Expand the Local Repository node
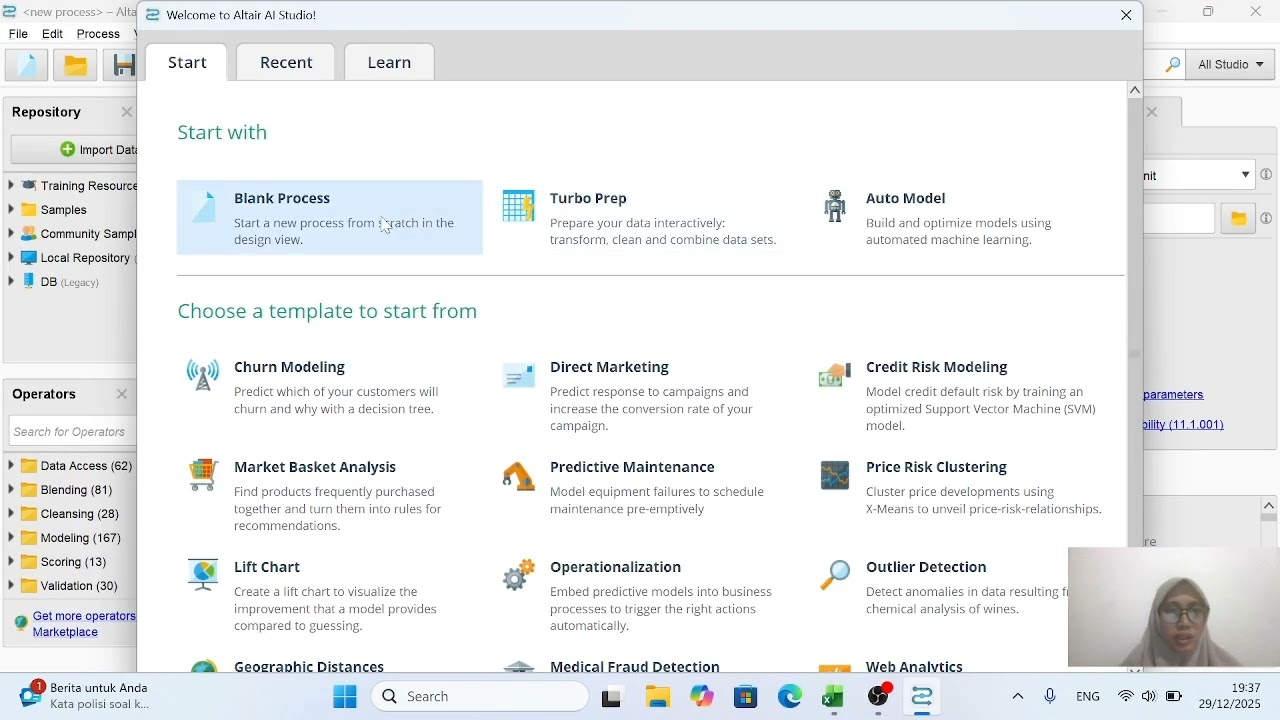 pos(11,257)
